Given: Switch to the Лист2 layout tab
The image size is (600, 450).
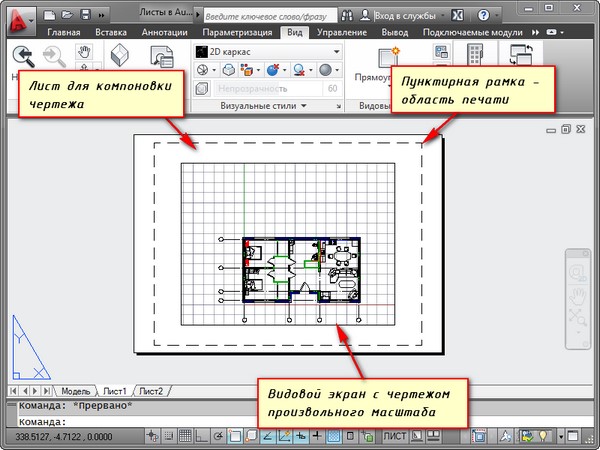Looking at the screenshot, I should pos(152,390).
